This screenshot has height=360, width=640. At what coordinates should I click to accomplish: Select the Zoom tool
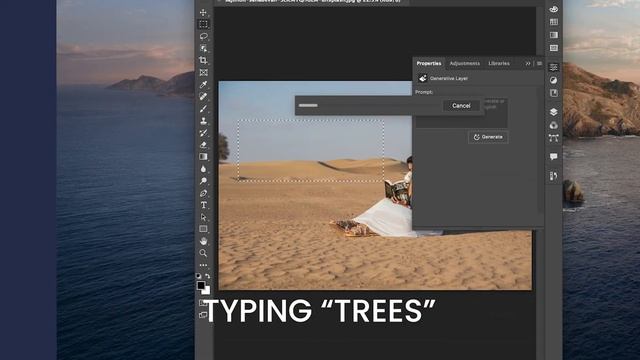coord(203,253)
